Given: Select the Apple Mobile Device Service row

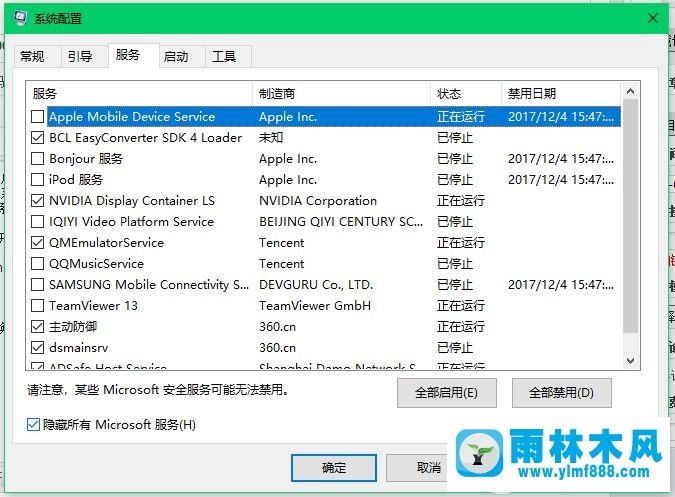Looking at the screenshot, I should coord(334,117).
